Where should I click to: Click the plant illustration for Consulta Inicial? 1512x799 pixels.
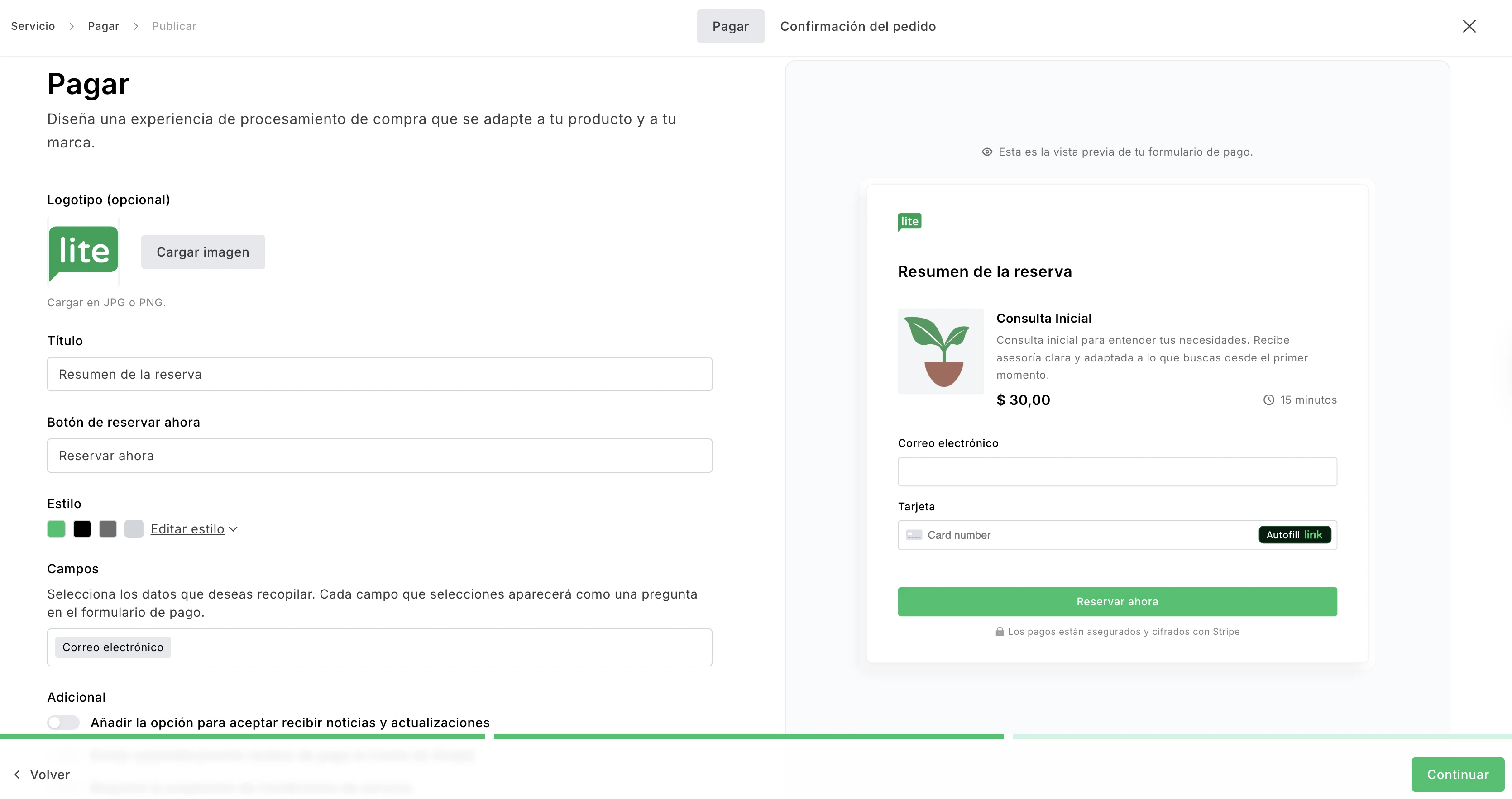[940, 351]
